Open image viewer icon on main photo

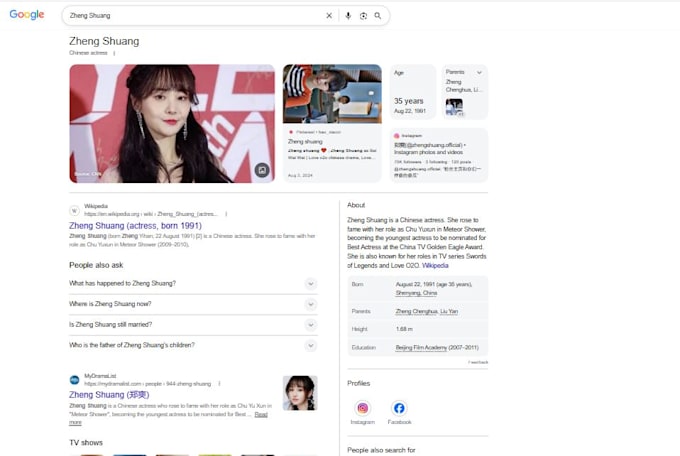point(262,170)
